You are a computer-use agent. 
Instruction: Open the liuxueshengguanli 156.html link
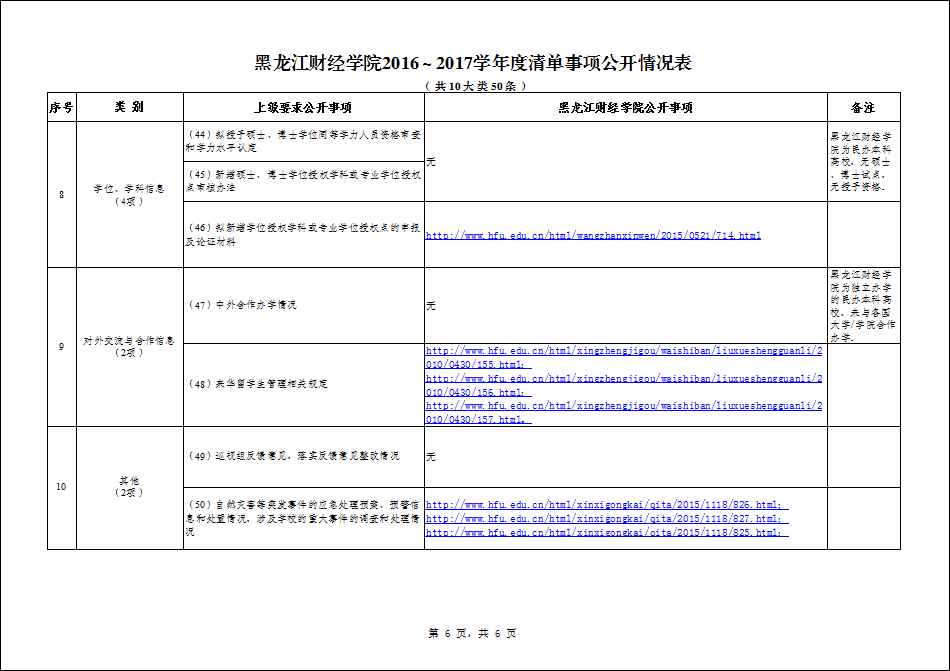pyautogui.click(x=624, y=386)
